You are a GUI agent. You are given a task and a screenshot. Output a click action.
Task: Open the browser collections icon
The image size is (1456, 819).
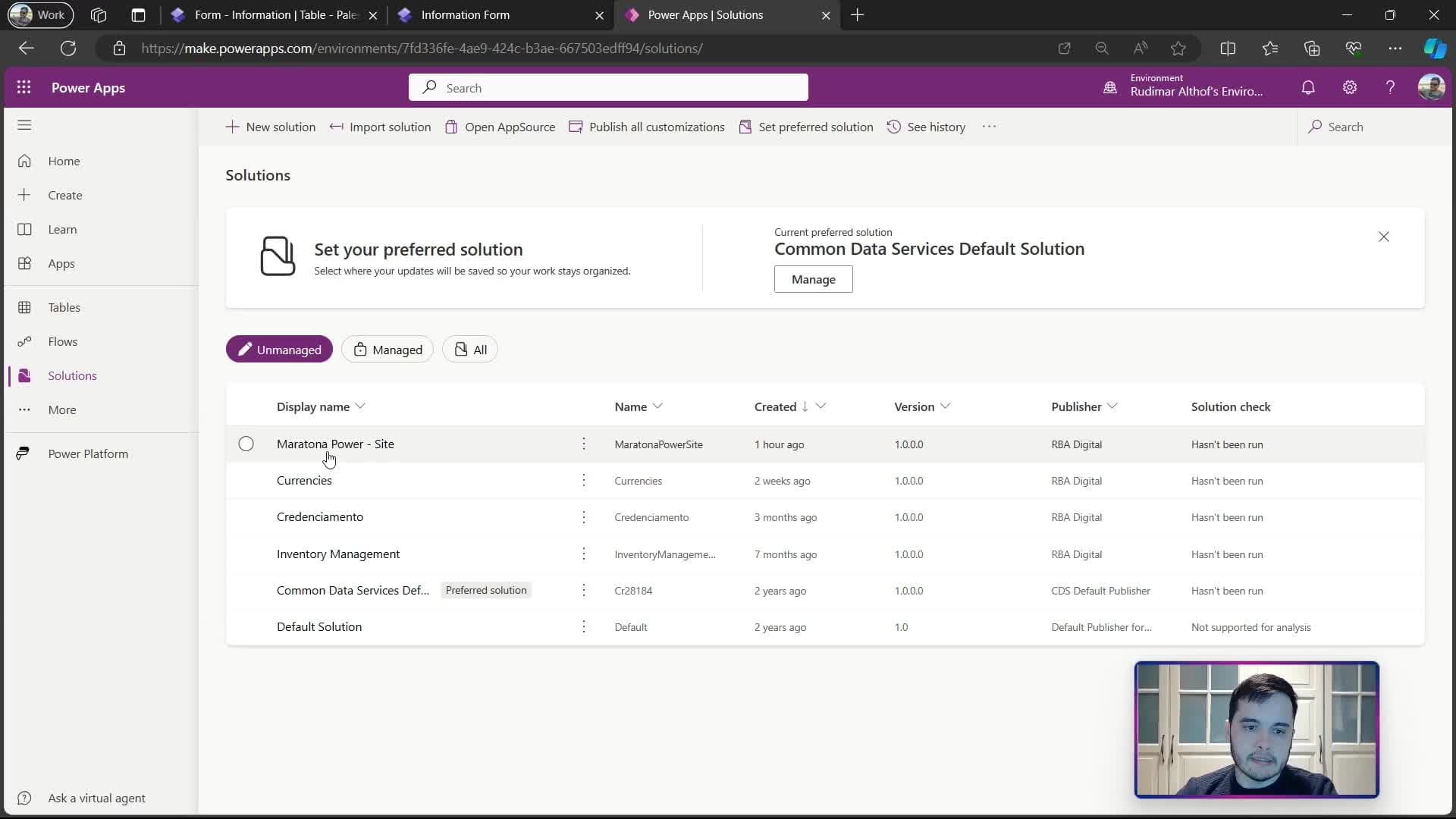point(1312,49)
